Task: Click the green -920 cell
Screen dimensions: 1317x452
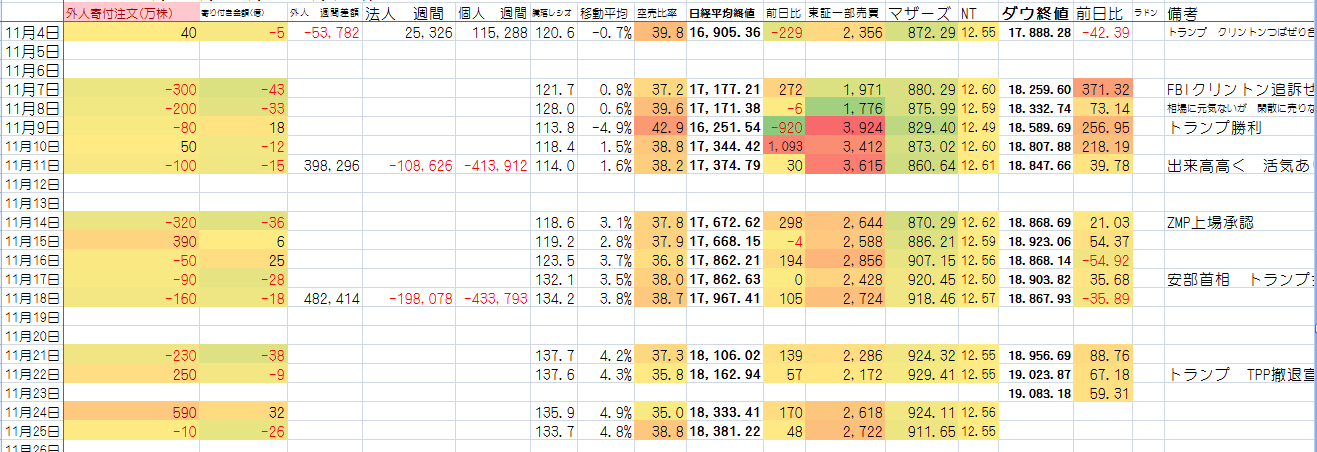Action: point(784,128)
